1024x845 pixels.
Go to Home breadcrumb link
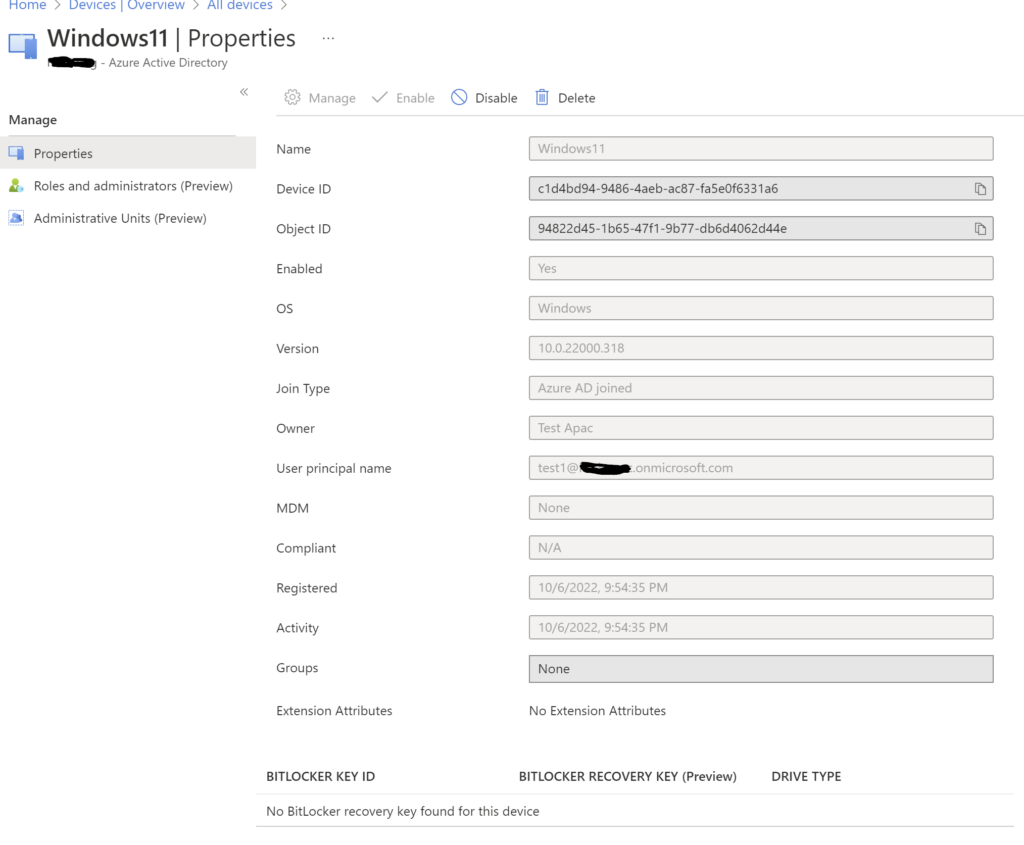[27, 6]
